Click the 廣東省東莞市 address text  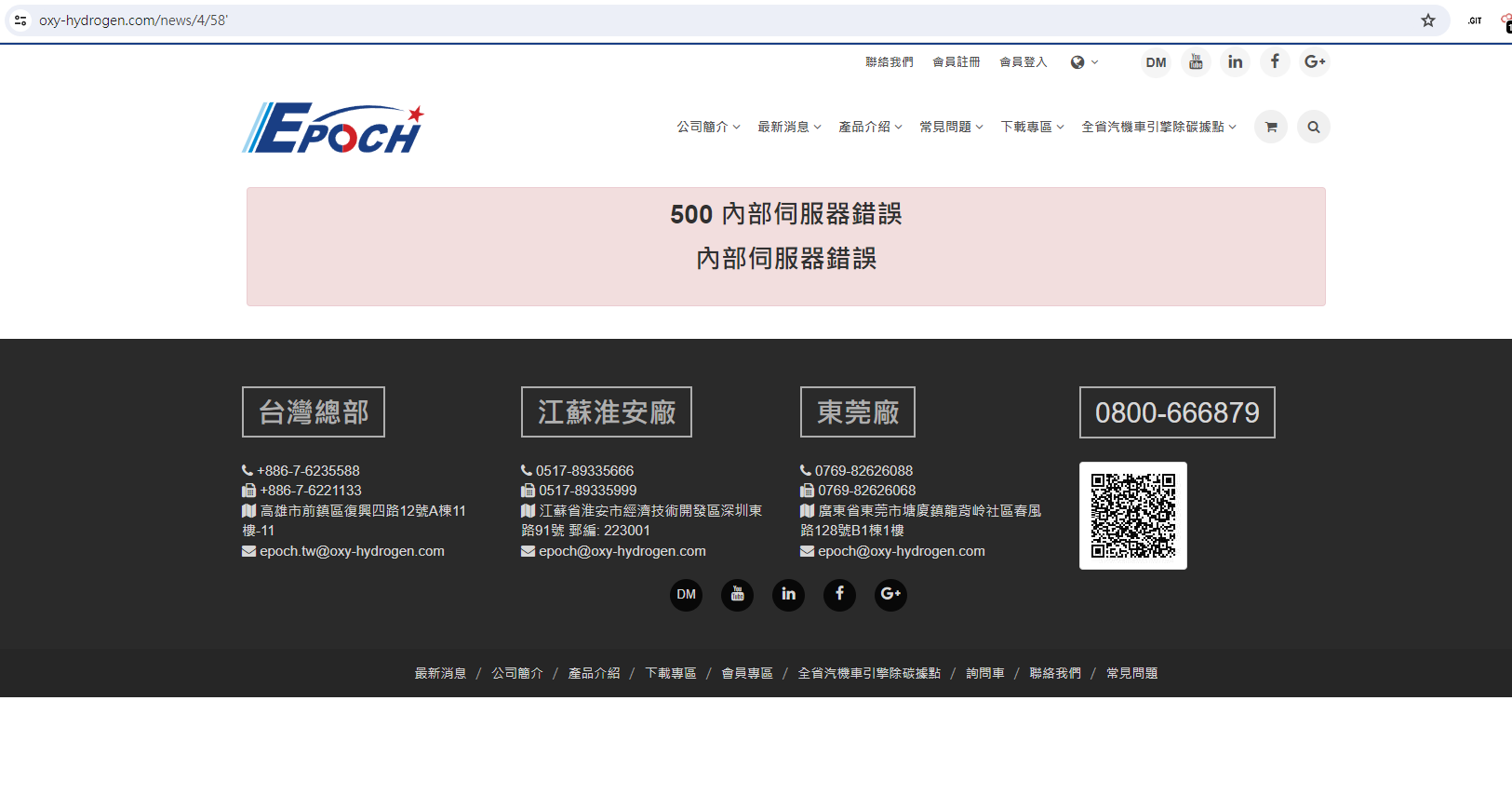(921, 520)
